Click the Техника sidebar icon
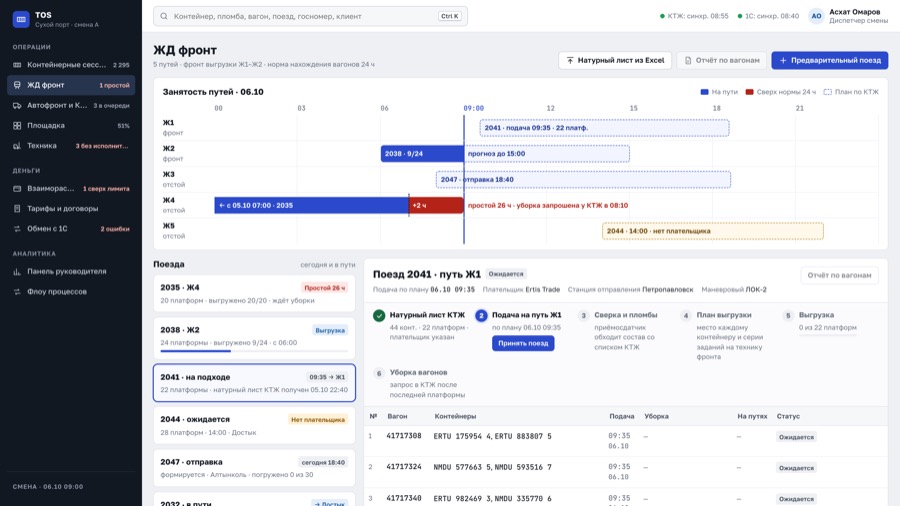This screenshot has width=900, height=506. [x=17, y=146]
